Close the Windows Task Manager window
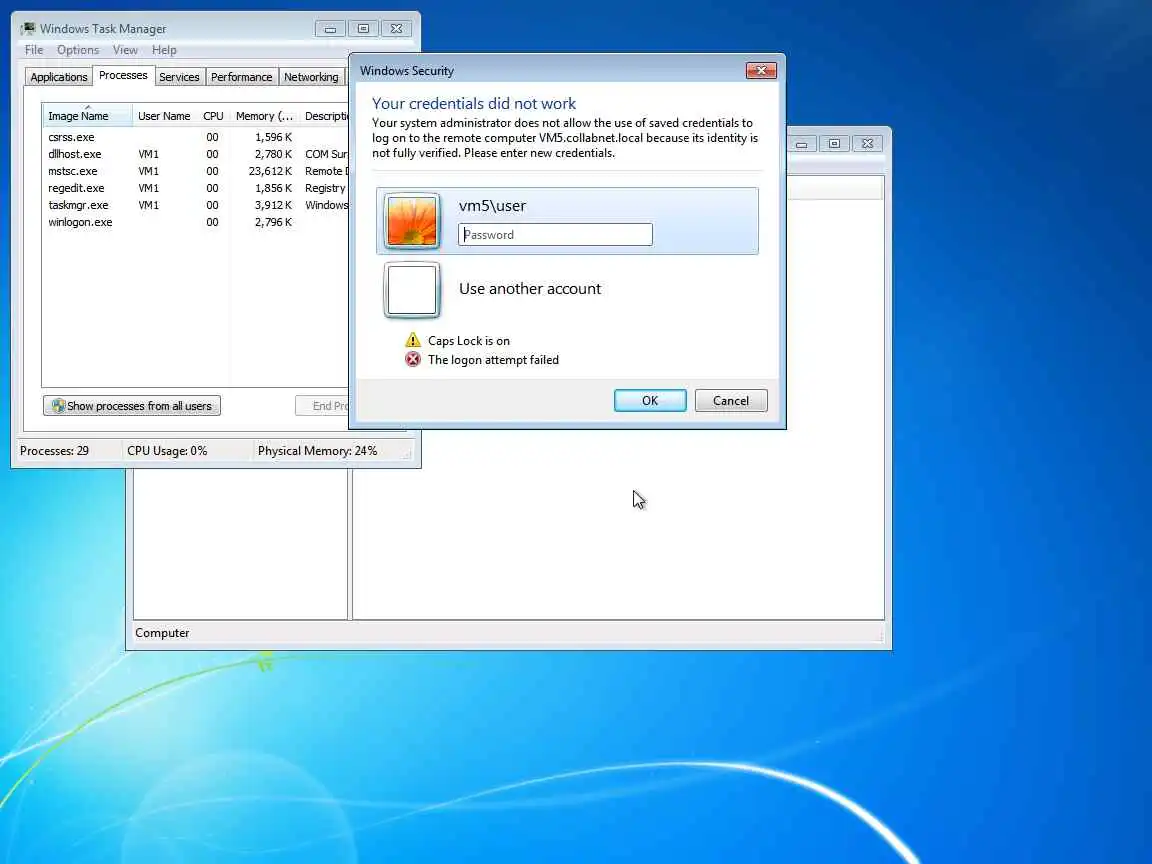 coord(396,29)
